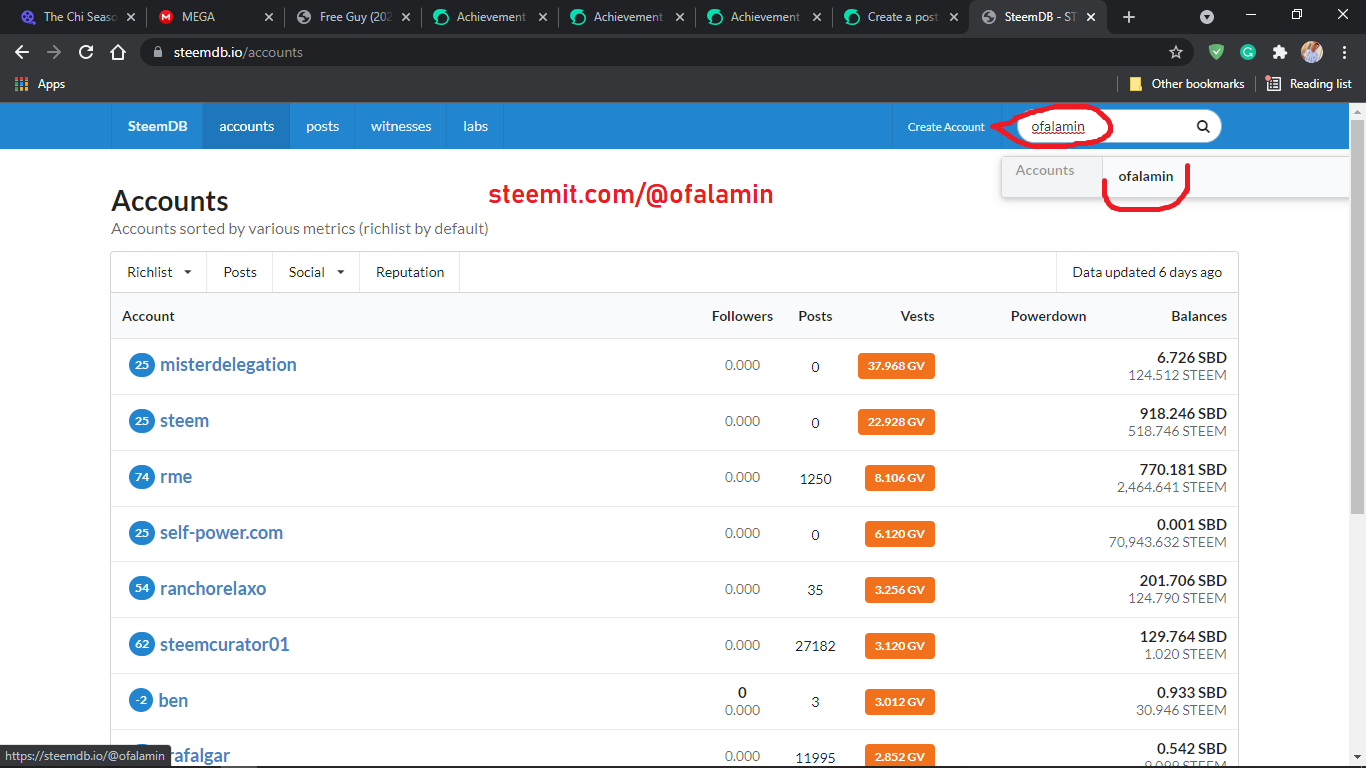
Task: Expand the Social dropdown
Action: 316,272
